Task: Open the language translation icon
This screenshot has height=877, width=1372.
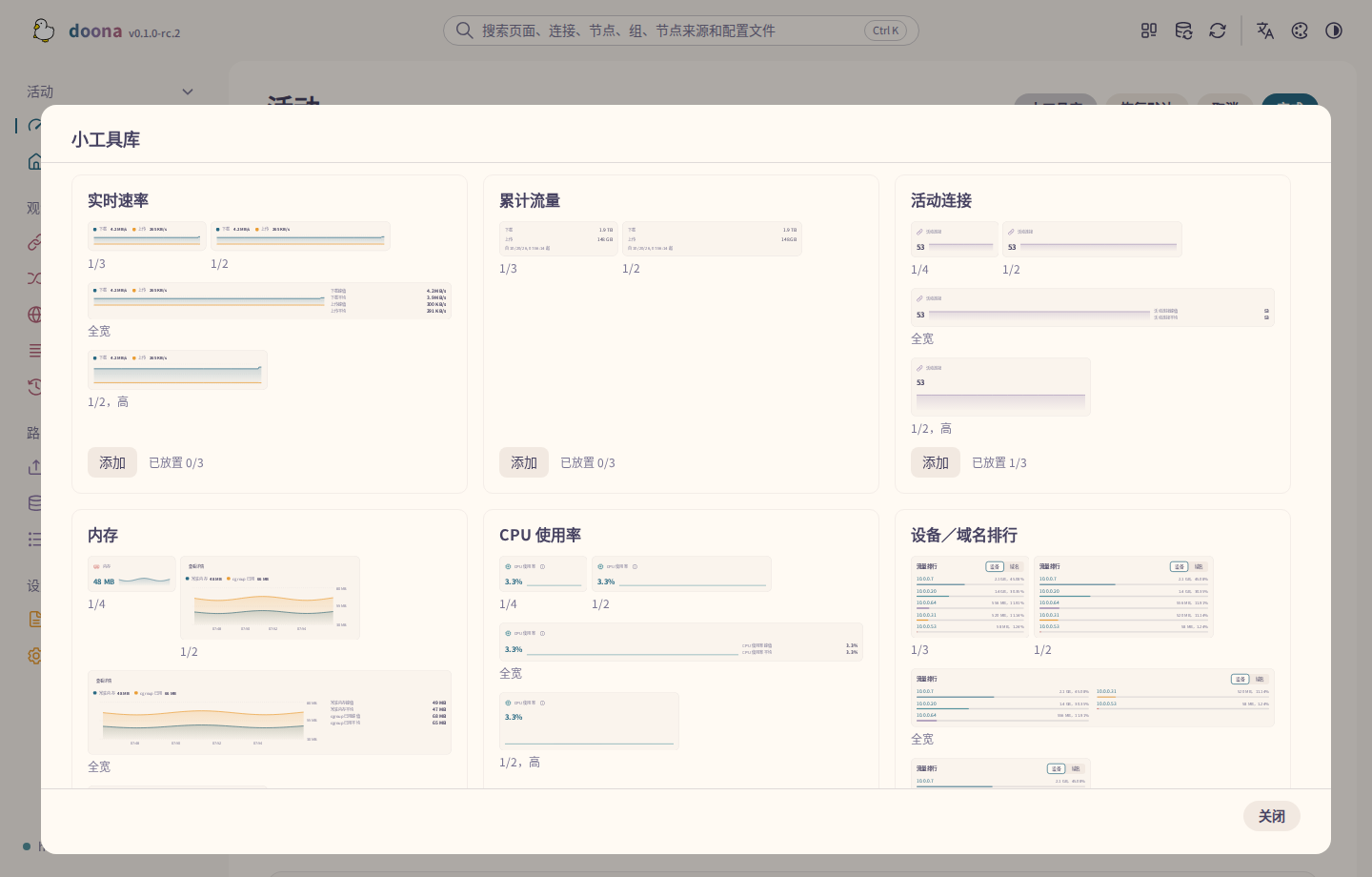Action: [1265, 31]
